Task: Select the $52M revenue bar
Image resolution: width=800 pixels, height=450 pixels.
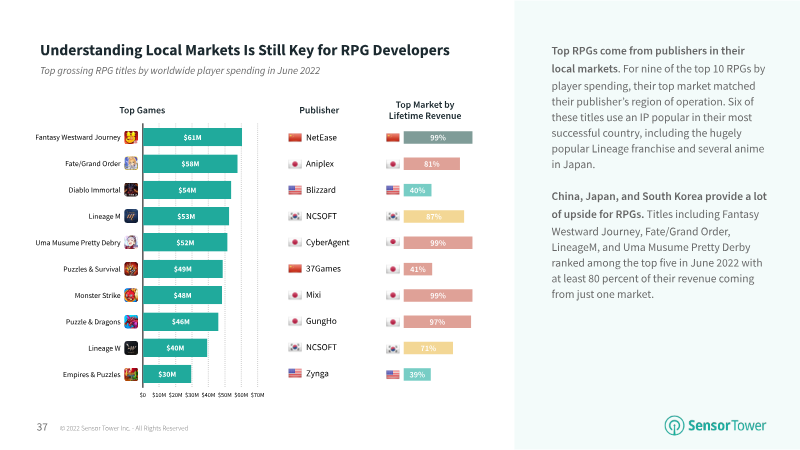Action: [185, 242]
